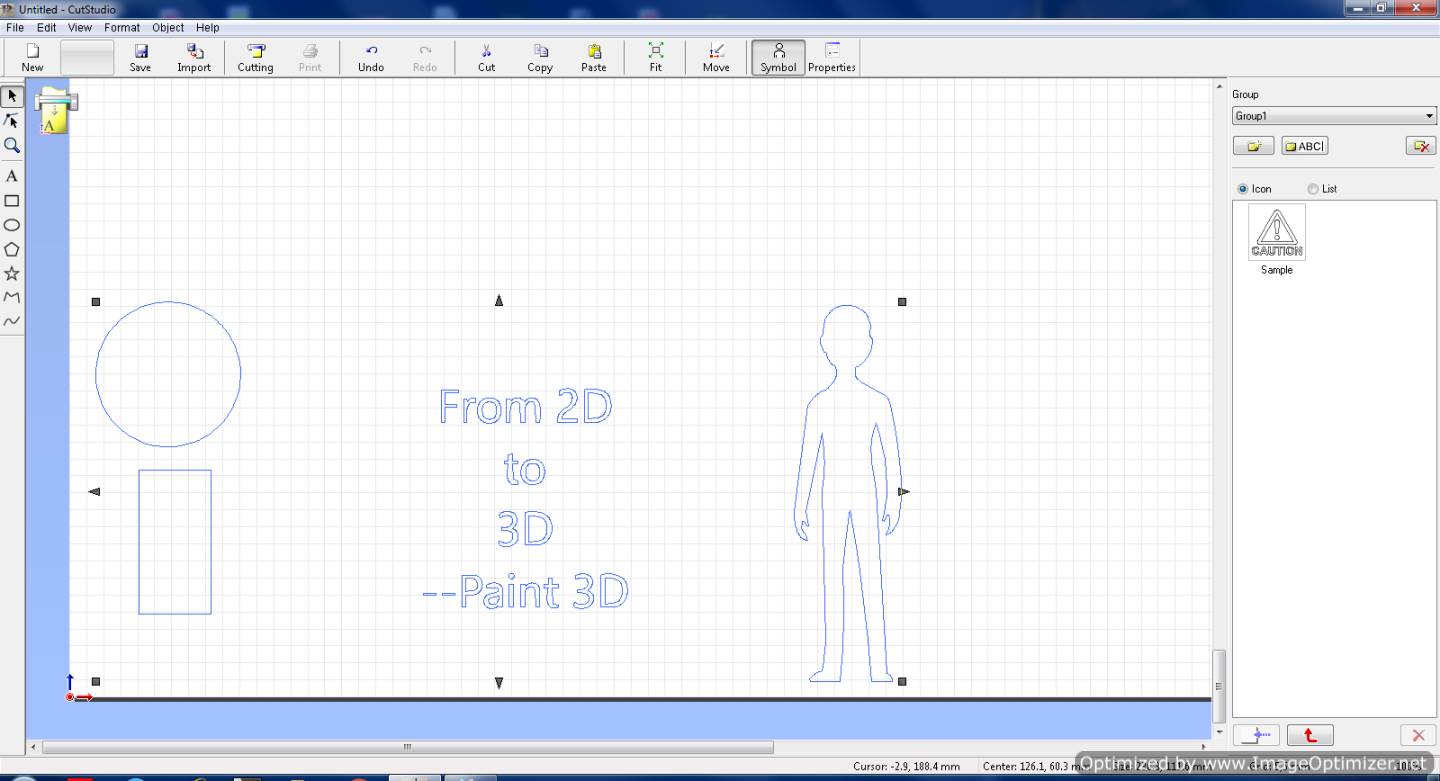The height and width of the screenshot is (781, 1440).
Task: Select the star drawing tool
Action: 12,273
